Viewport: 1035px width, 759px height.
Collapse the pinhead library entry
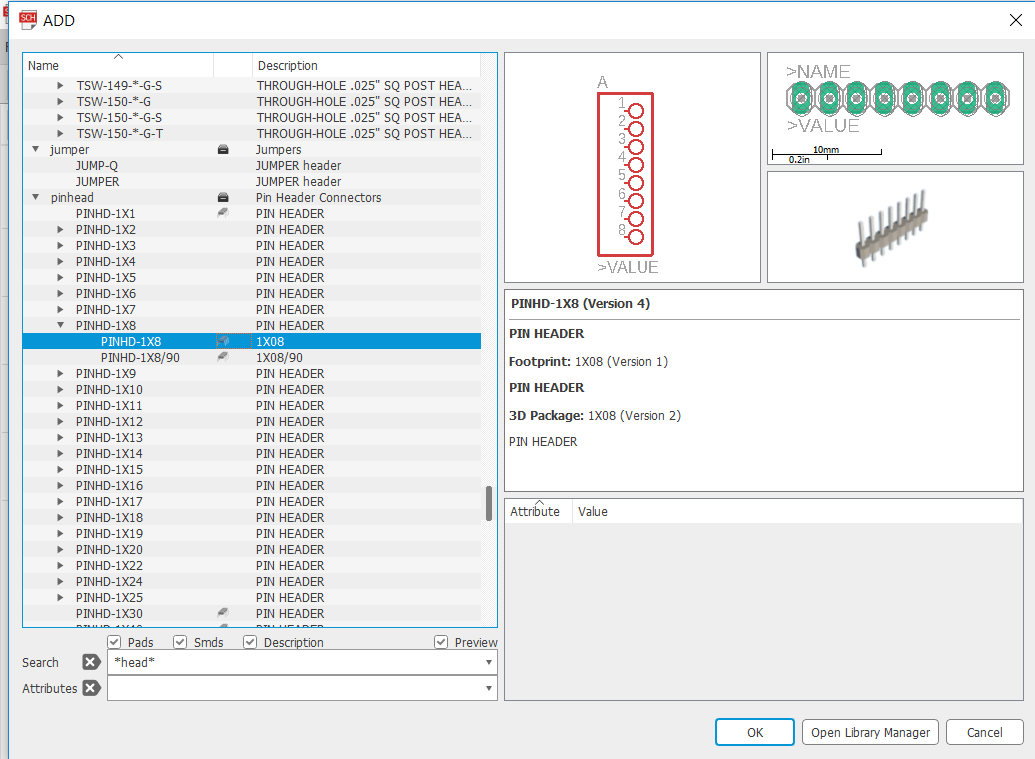(x=36, y=197)
